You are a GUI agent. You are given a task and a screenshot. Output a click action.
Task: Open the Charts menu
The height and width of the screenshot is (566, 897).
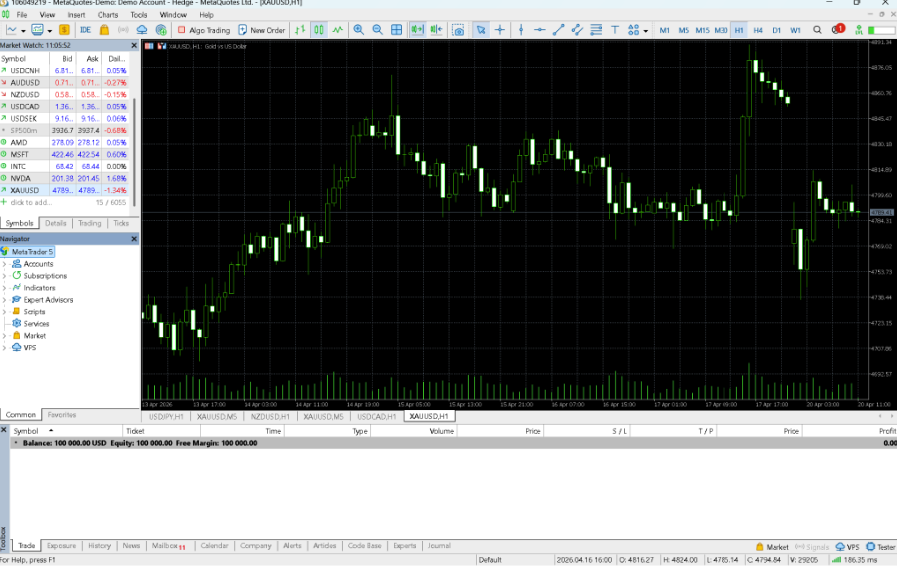(x=108, y=15)
